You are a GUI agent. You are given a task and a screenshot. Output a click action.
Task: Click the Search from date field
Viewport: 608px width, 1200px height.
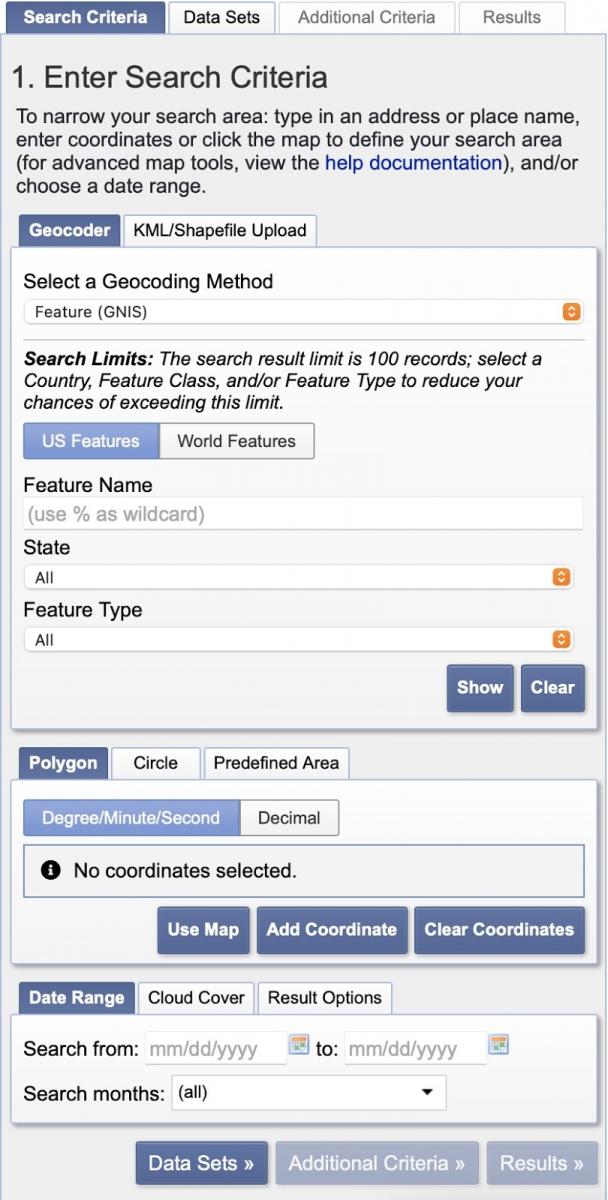coord(215,1049)
